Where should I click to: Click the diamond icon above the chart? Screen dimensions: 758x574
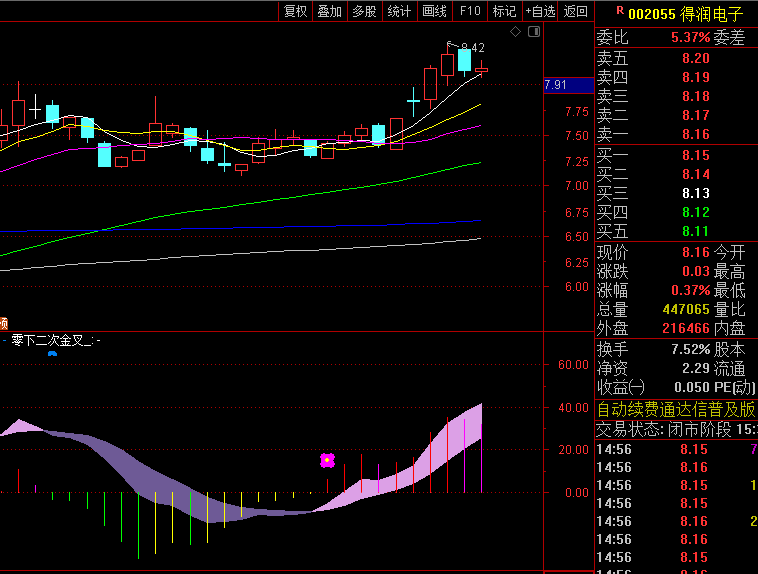(x=516, y=32)
